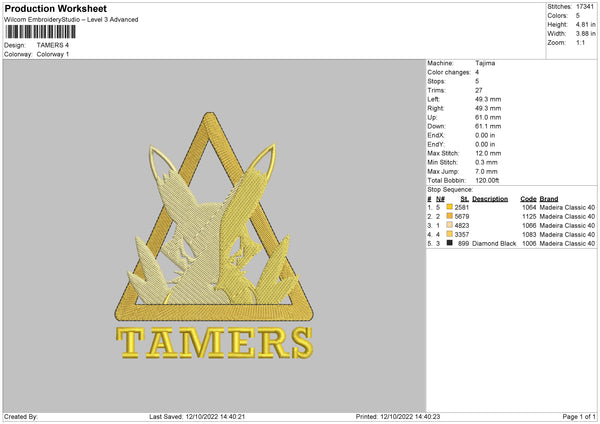The height and width of the screenshot is (424, 600).
Task: Click the 'Stop Sequence:' heading
Action: pyautogui.click(x=450, y=190)
